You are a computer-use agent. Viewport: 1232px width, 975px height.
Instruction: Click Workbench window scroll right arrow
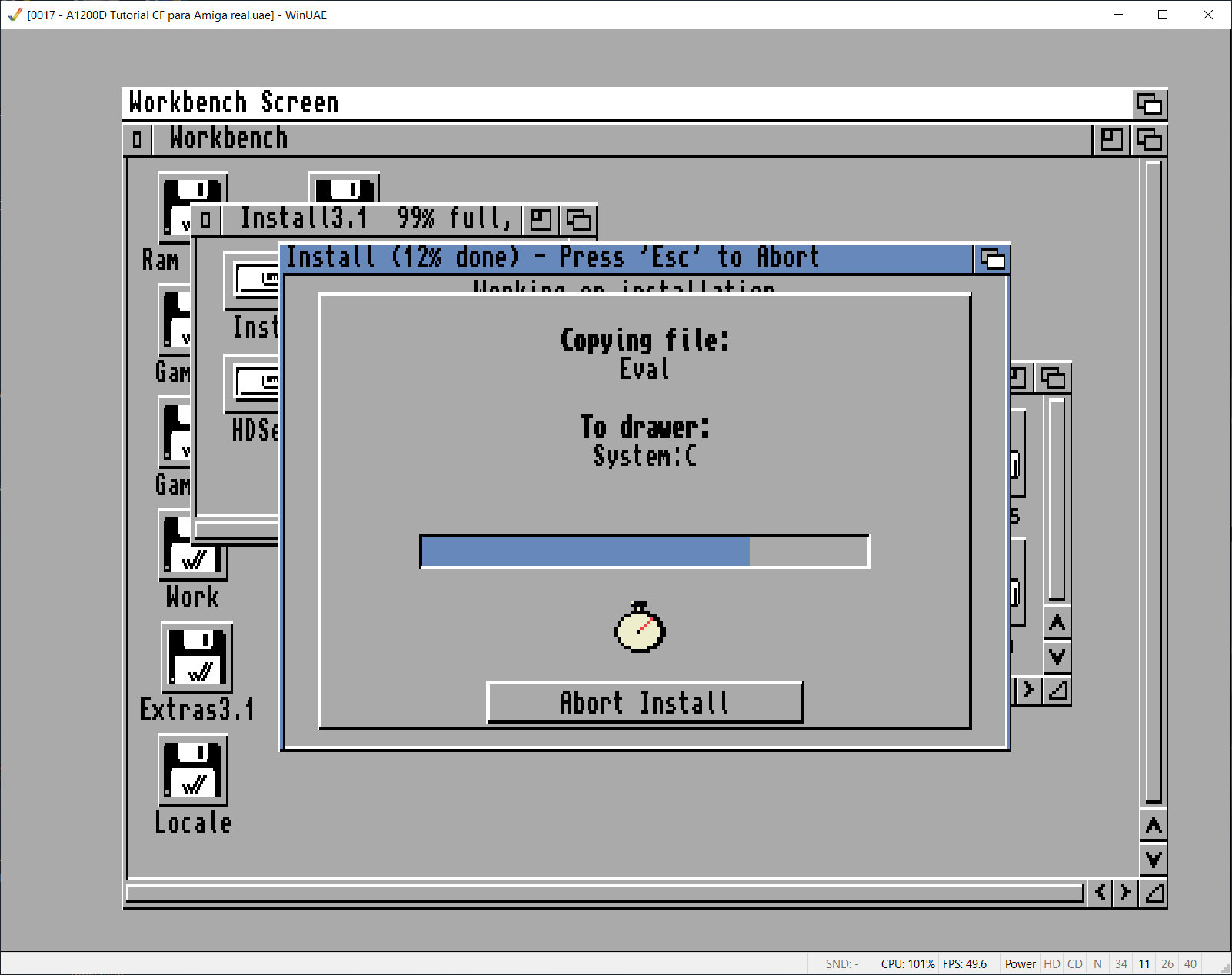click(x=1127, y=893)
